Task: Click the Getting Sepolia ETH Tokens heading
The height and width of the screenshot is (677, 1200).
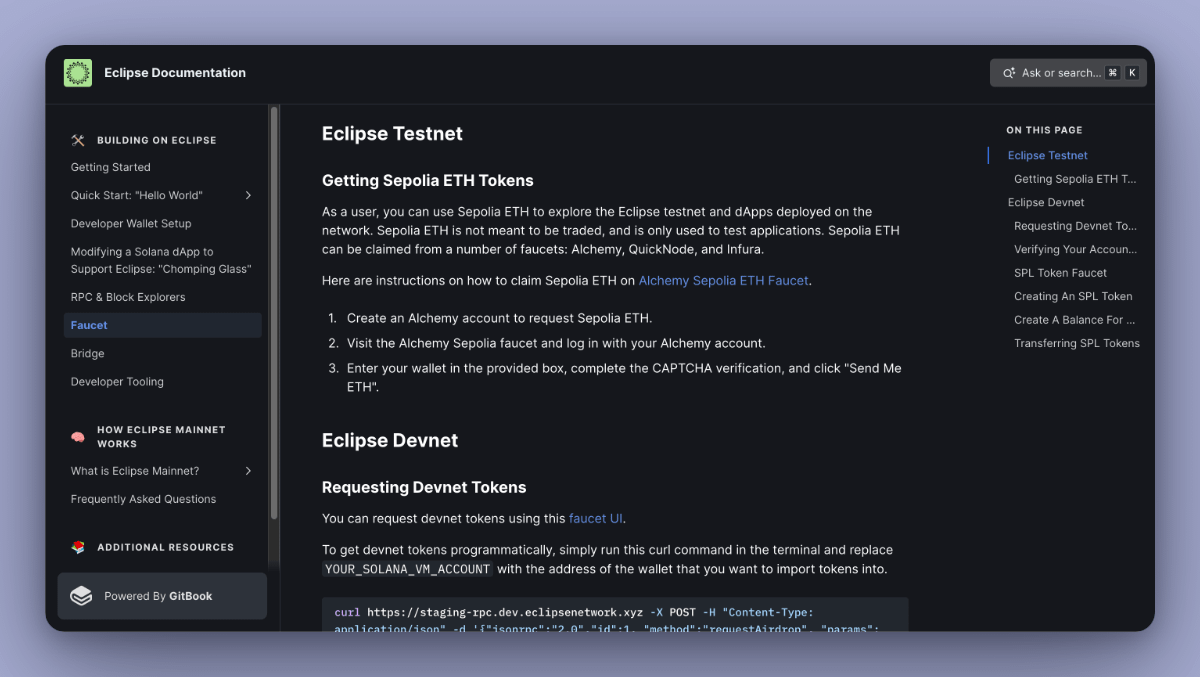Action: pos(428,181)
